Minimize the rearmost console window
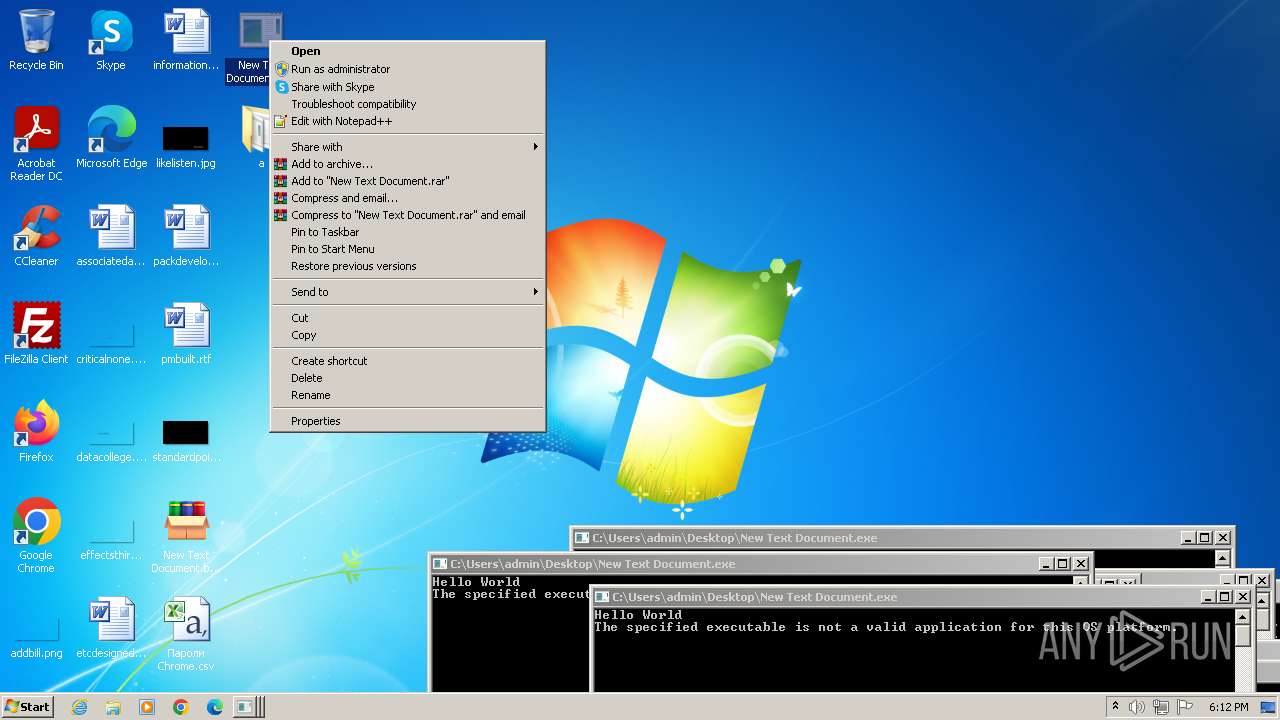 click(1187, 538)
